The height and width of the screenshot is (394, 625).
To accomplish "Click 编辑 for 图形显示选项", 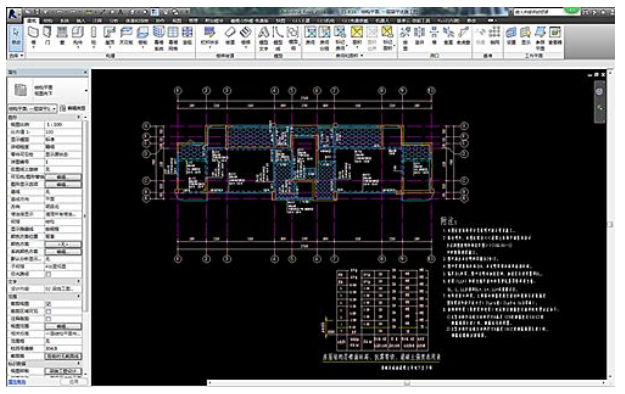I will point(63,185).
